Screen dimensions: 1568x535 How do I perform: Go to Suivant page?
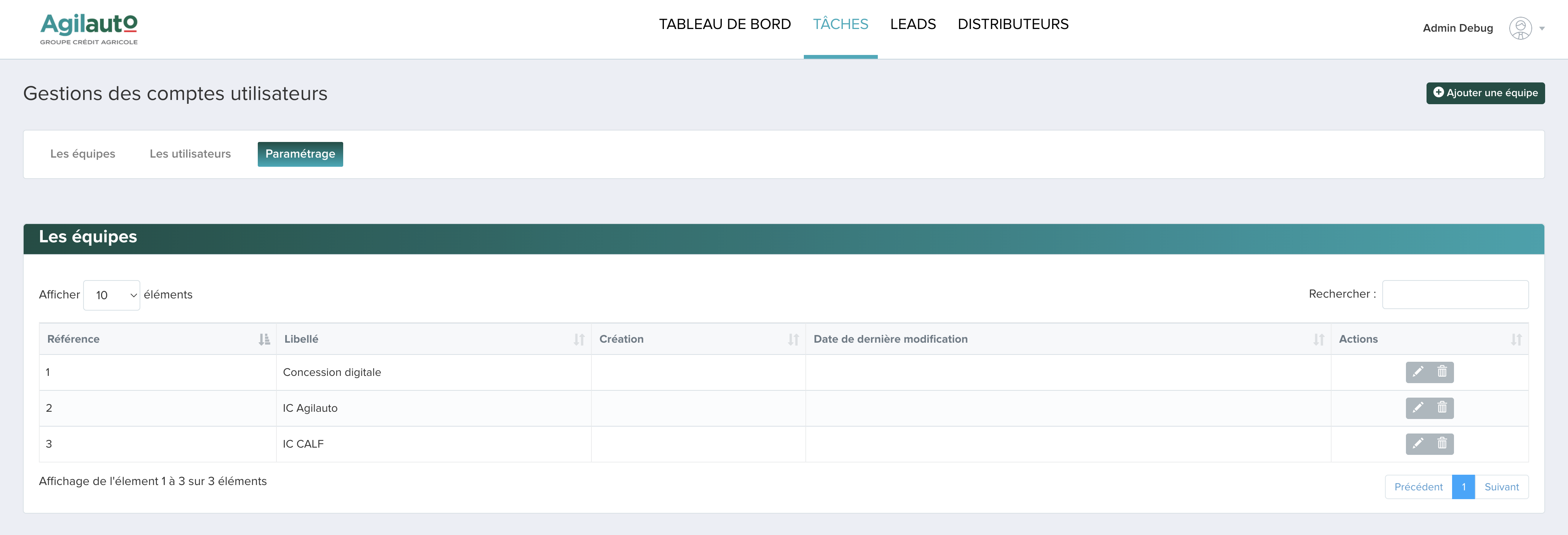(1501, 487)
